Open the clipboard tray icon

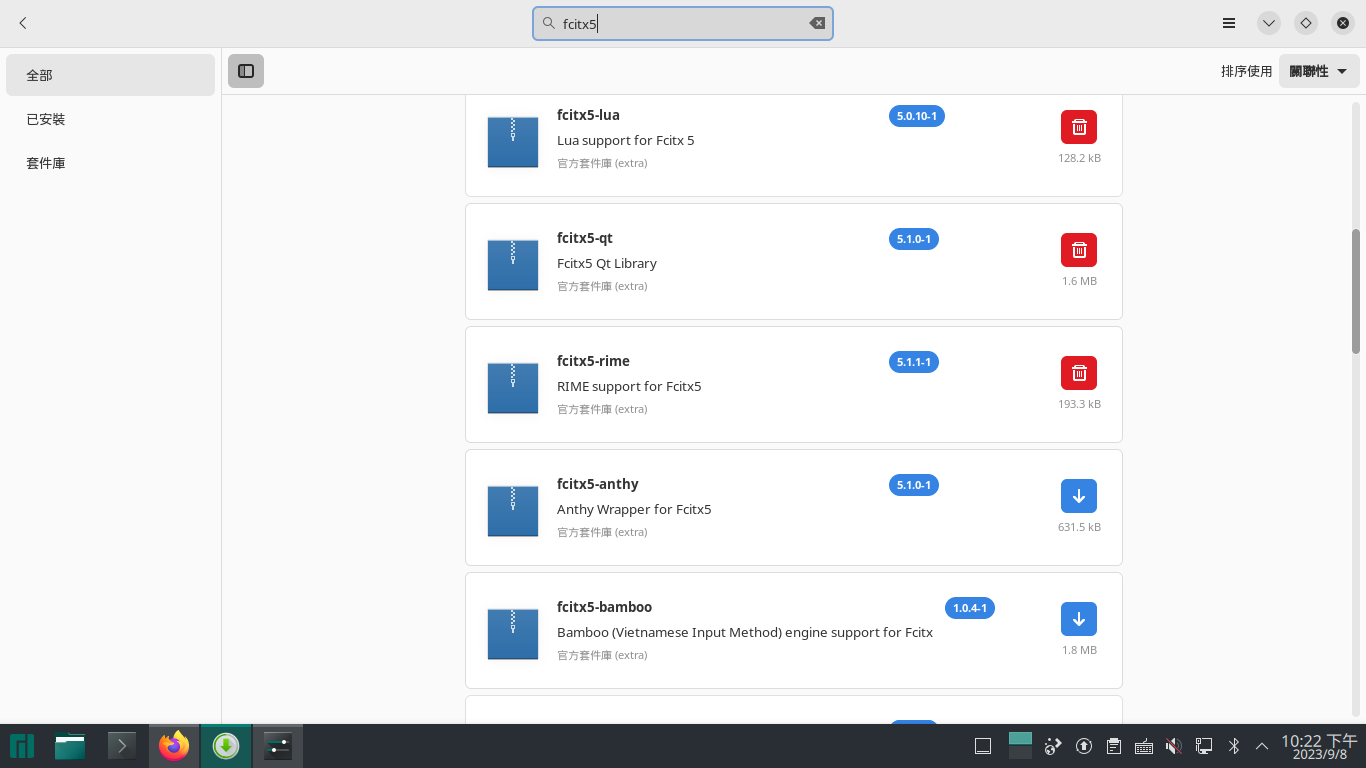pos(1113,746)
